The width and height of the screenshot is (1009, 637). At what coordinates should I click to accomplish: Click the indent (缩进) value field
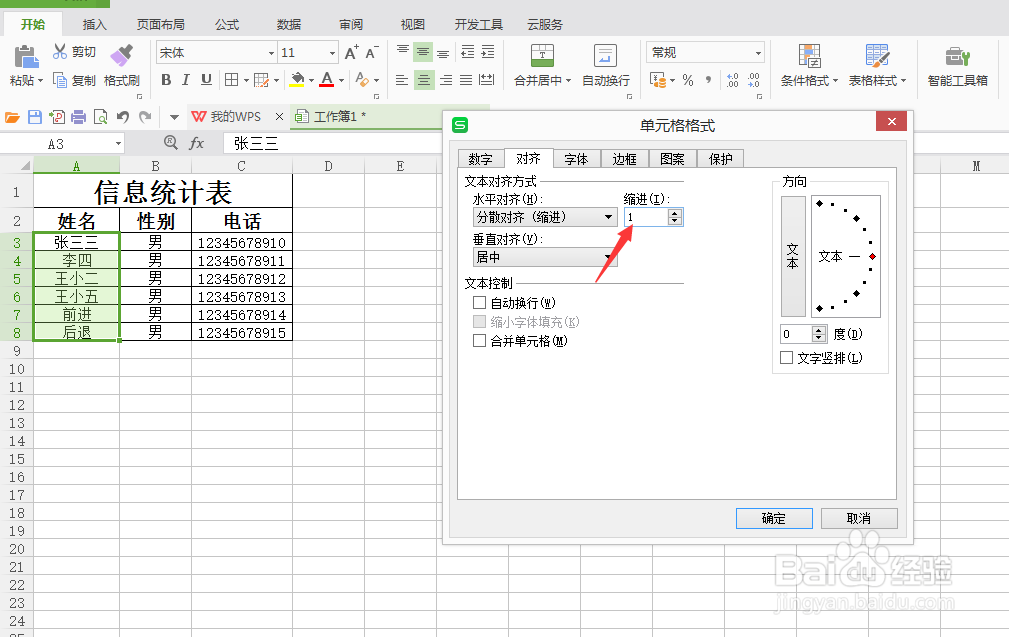pyautogui.click(x=646, y=217)
